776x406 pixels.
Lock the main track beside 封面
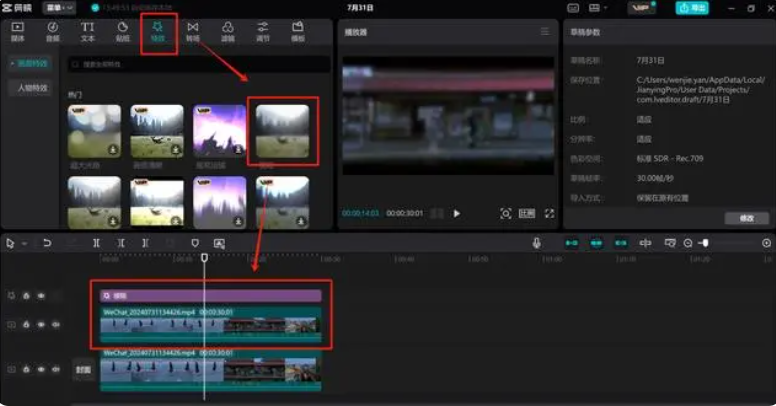tap(26, 369)
